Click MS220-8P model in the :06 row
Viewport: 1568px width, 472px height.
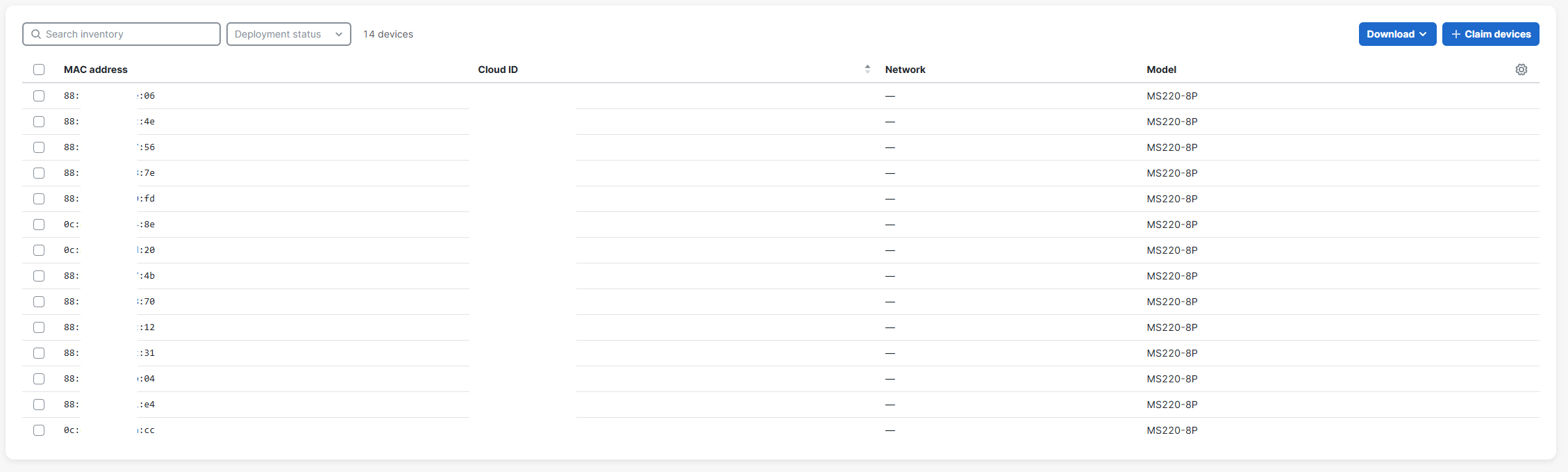pyautogui.click(x=1172, y=96)
